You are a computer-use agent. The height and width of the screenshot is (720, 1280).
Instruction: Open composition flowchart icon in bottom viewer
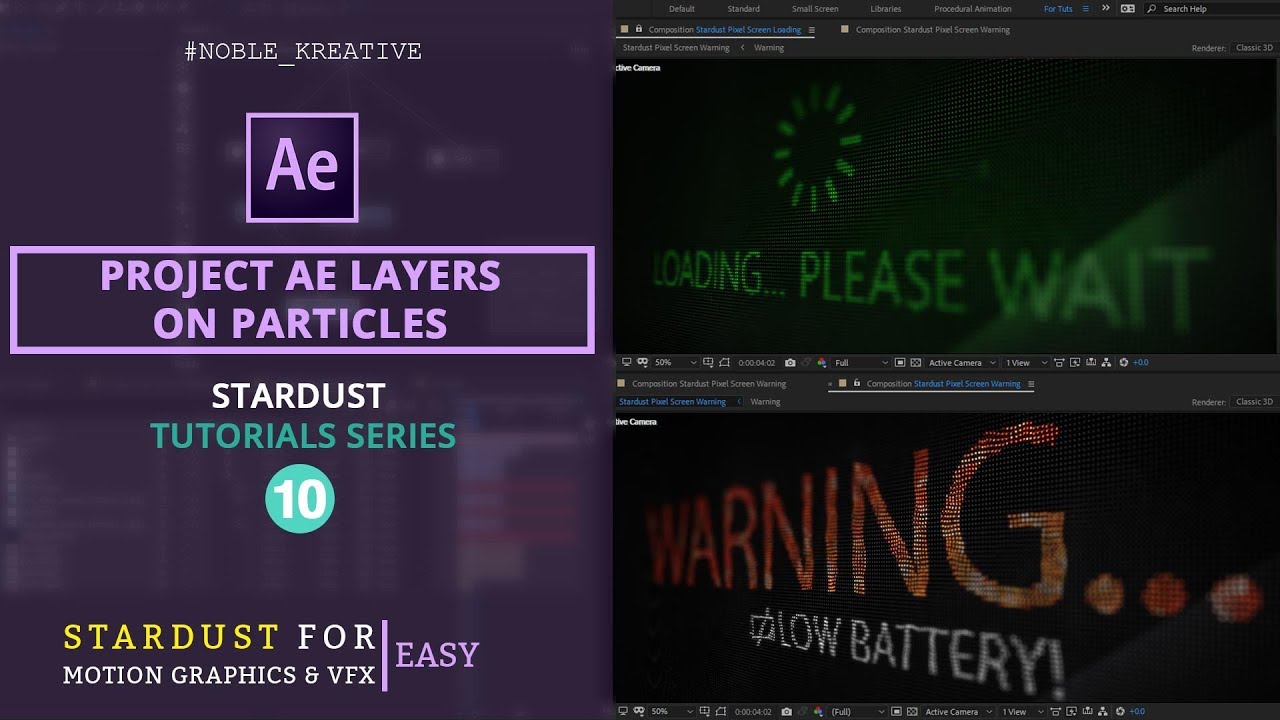[x=1102, y=712]
